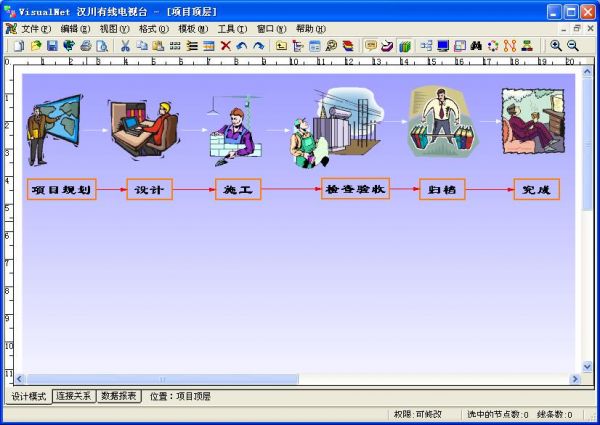This screenshot has width=600, height=425.
Task: Click the orange-blue table detail icon
Action: 209,46
